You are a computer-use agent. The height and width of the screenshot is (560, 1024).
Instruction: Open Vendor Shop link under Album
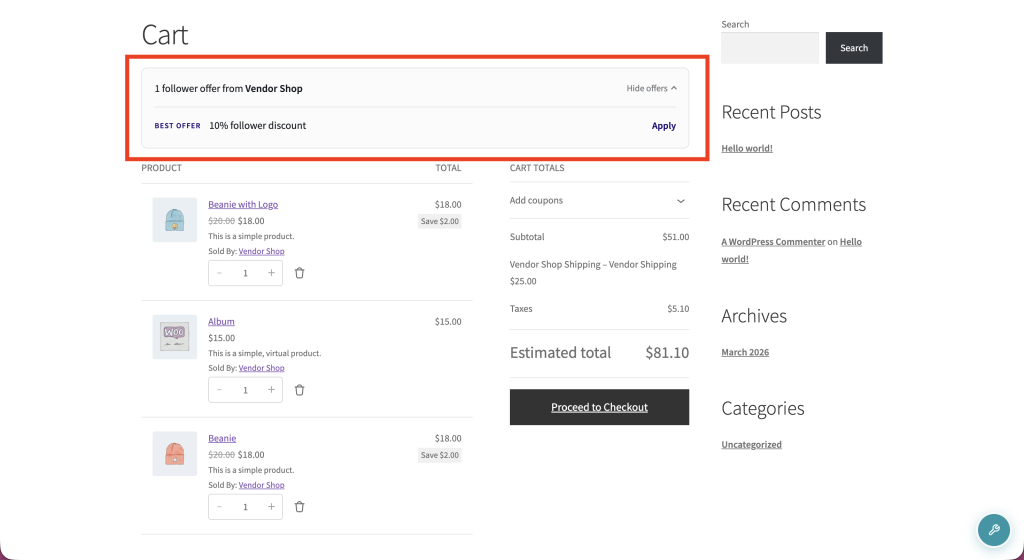[261, 368]
